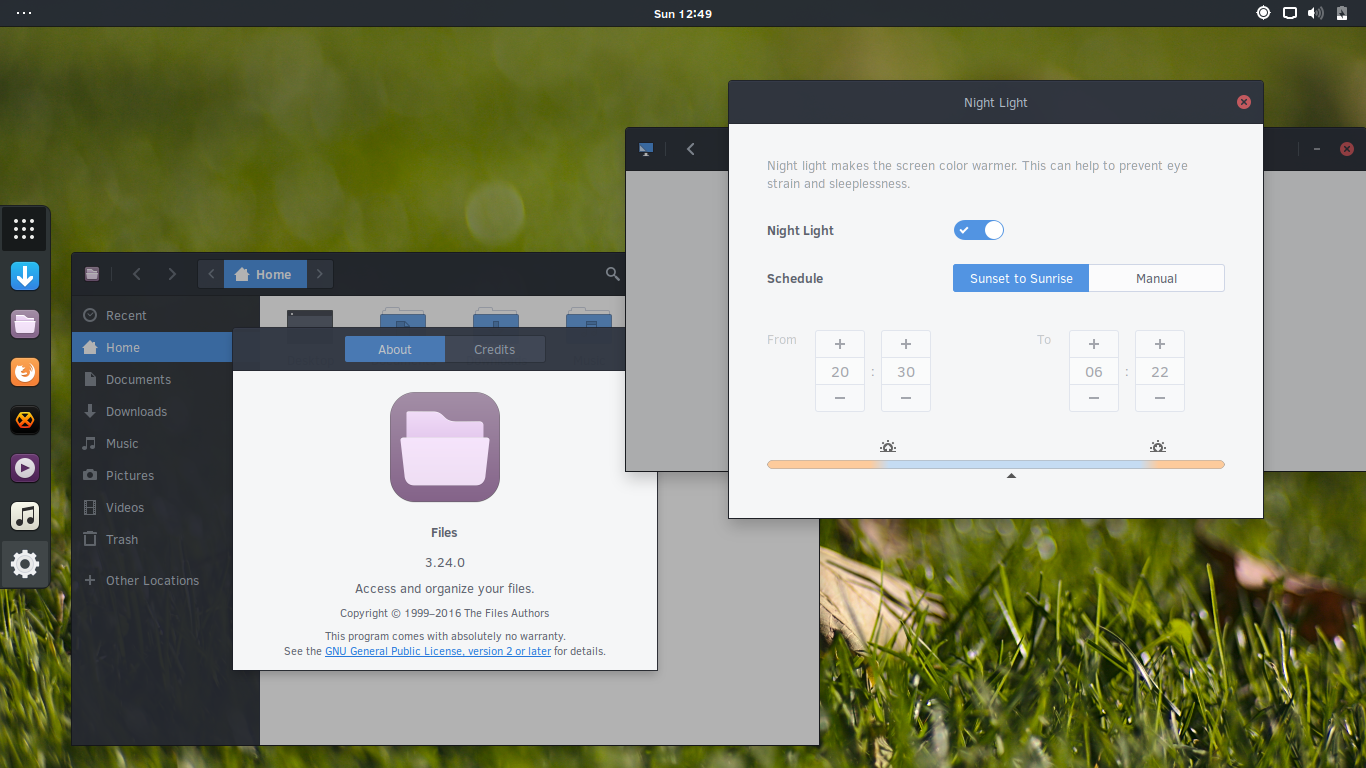Launch the blue download arrow app in dock
1366x768 pixels.
(x=25, y=276)
